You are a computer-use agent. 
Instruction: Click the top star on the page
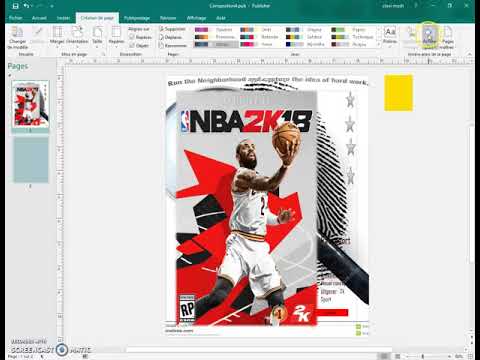[350, 99]
